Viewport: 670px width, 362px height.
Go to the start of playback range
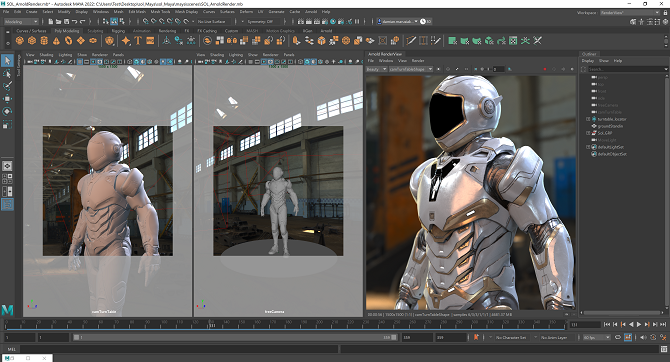607,325
